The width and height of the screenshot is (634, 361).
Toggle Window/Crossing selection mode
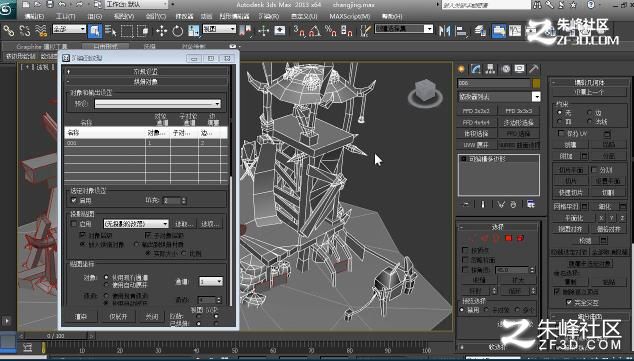pos(142,31)
